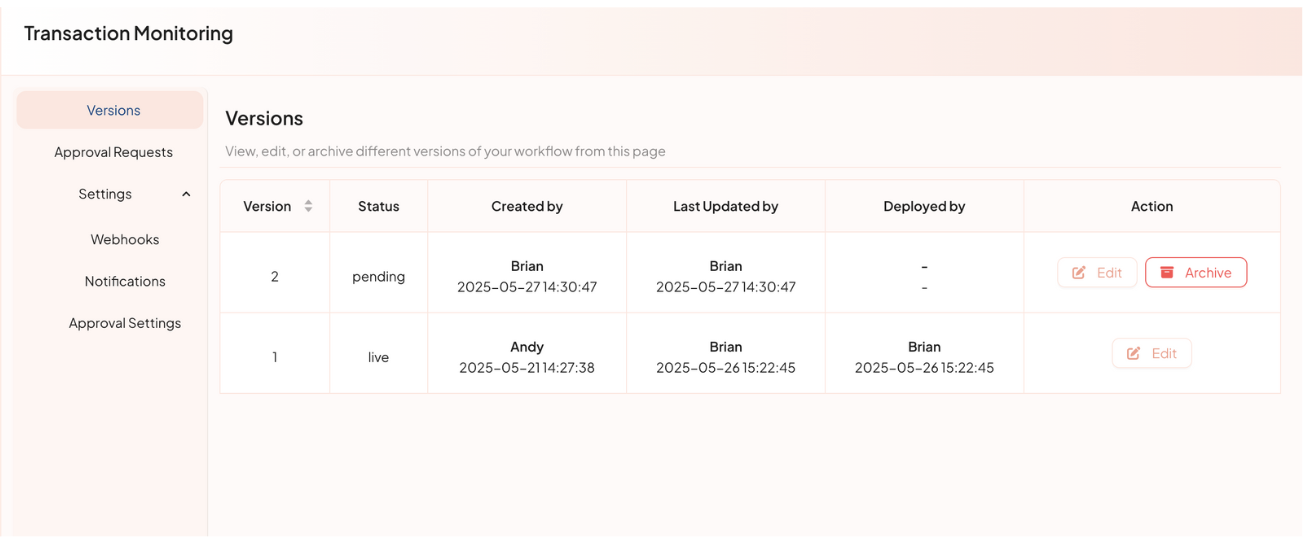This screenshot has height=540, width=1308.
Task: Open the Webhooks settings page
Action: 125,240
